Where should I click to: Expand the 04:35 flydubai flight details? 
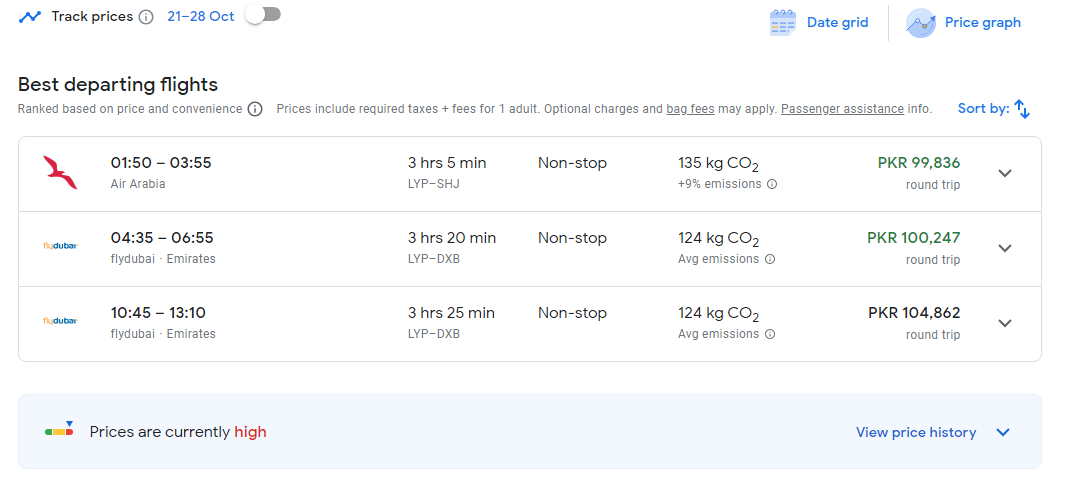1005,248
